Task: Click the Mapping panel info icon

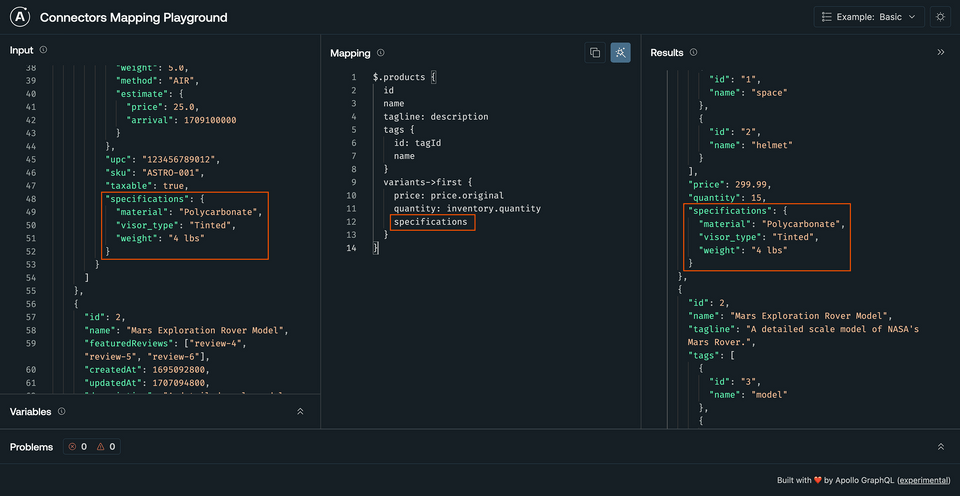Action: [381, 53]
